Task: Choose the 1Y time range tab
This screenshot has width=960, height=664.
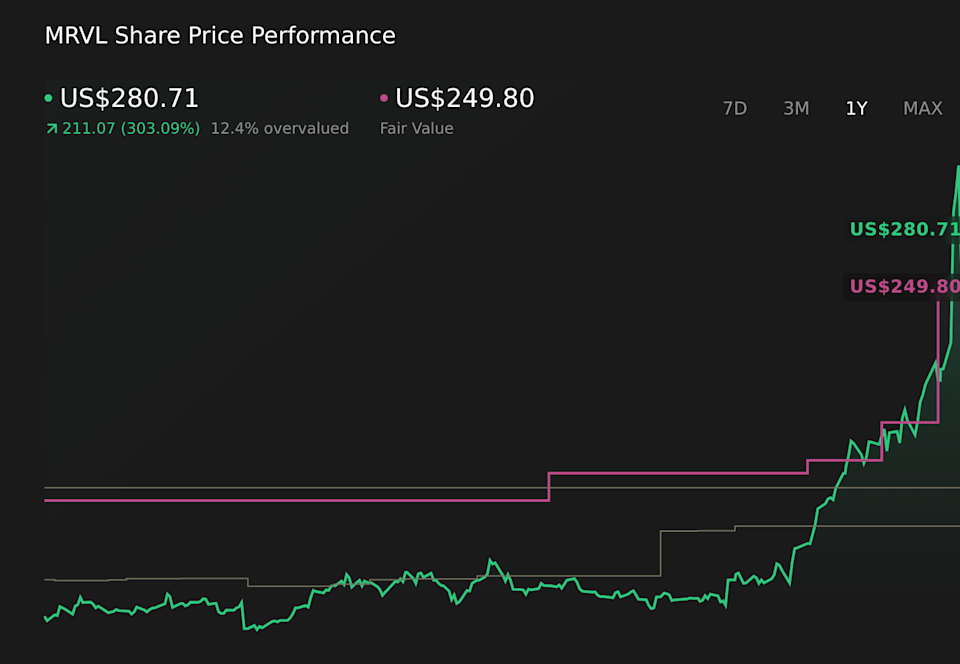Action: click(x=857, y=109)
